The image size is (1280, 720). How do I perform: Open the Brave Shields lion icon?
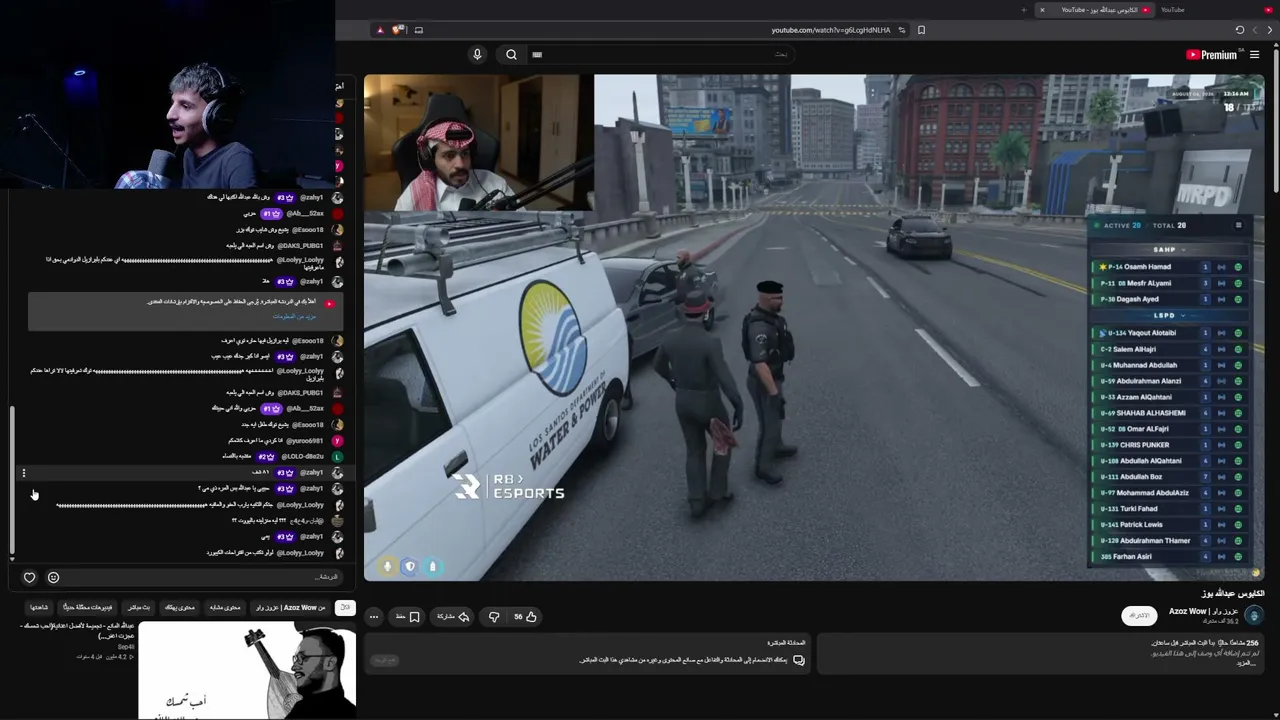[x=397, y=30]
